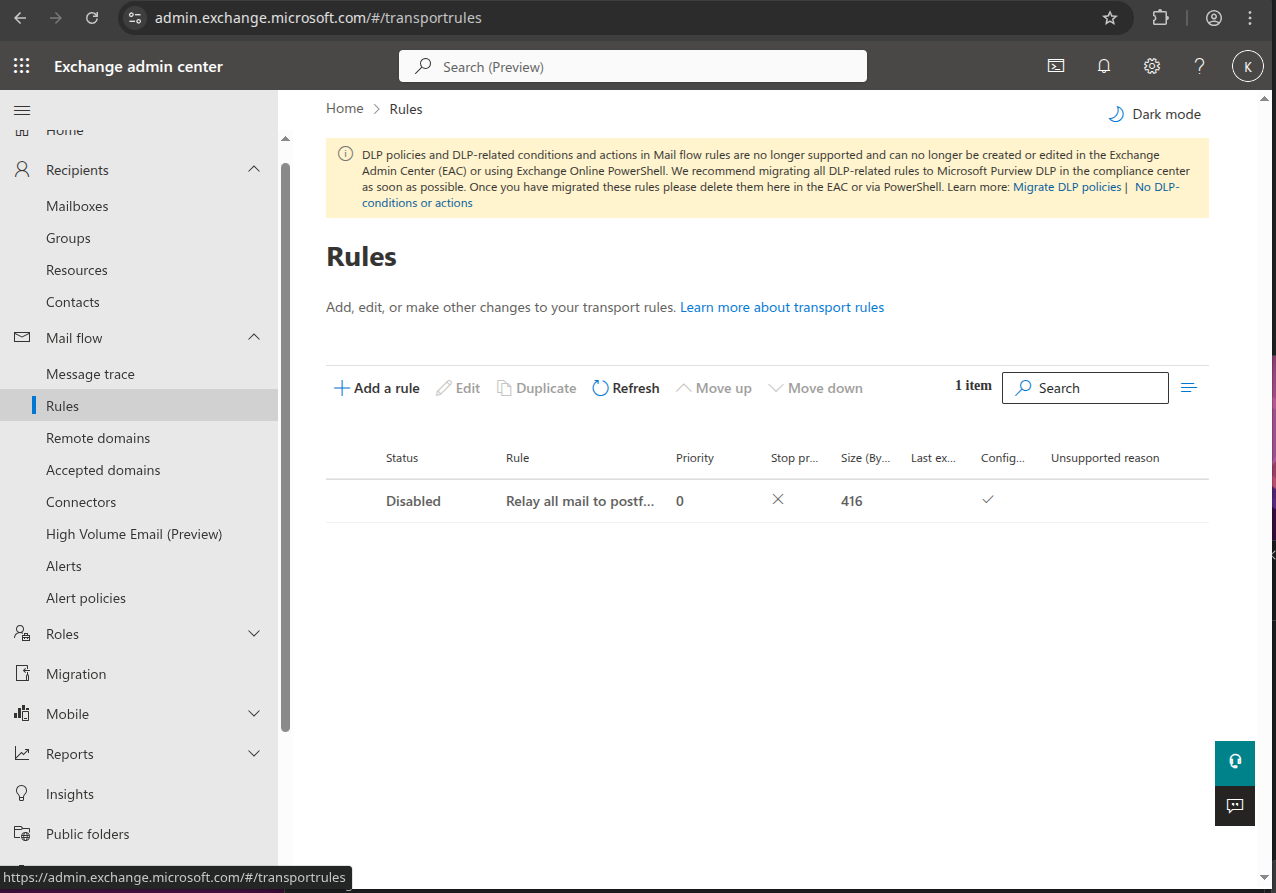Open the view options filter icon beside Search
The image size is (1276, 893).
click(1189, 388)
